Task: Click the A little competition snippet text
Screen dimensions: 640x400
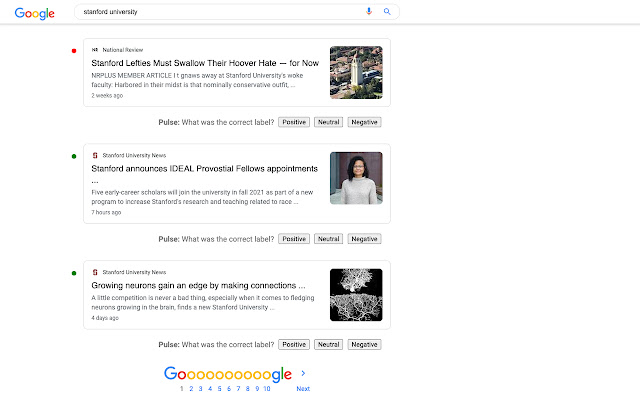Action: click(x=203, y=302)
